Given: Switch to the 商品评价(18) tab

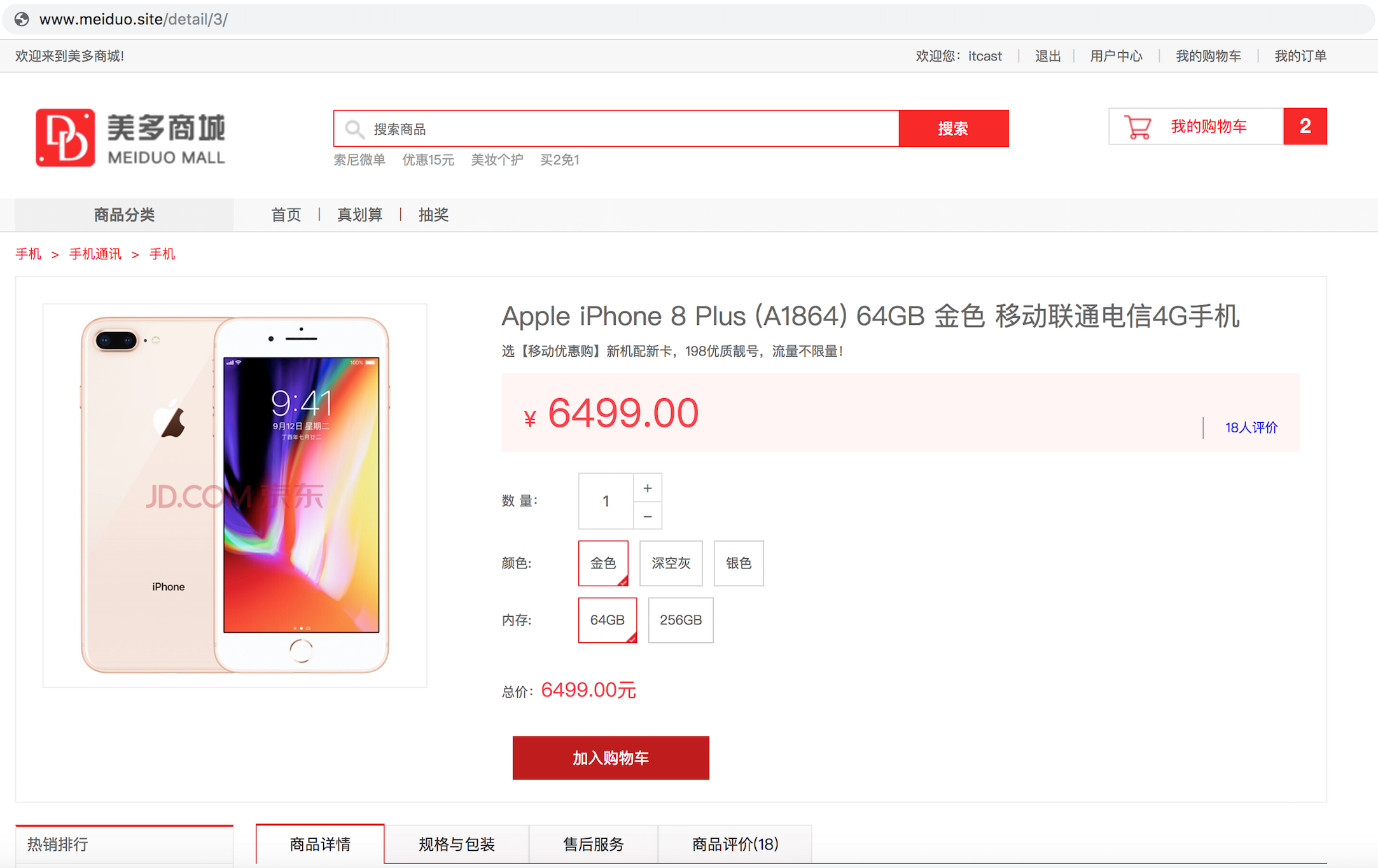Looking at the screenshot, I should click(x=735, y=844).
